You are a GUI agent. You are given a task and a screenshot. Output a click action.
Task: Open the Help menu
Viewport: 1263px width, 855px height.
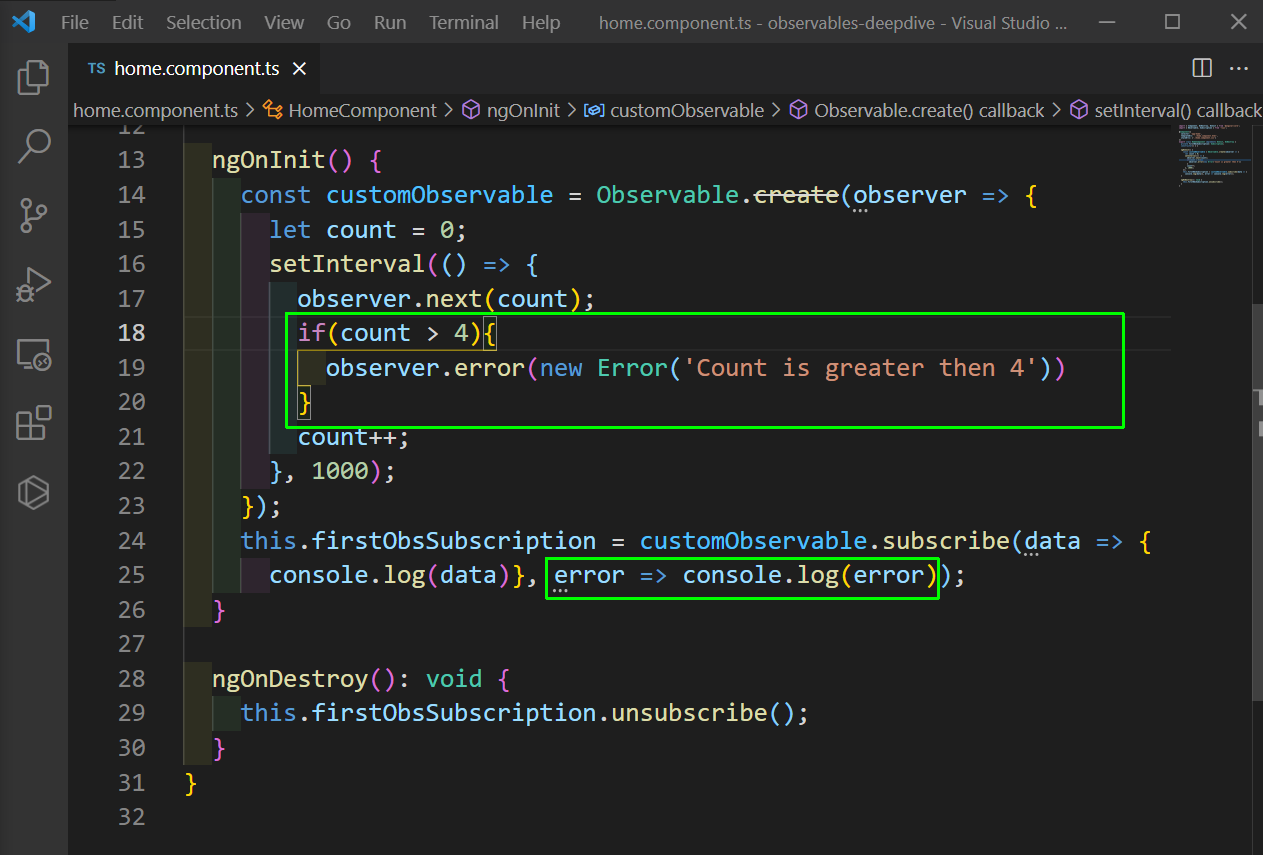pos(541,22)
